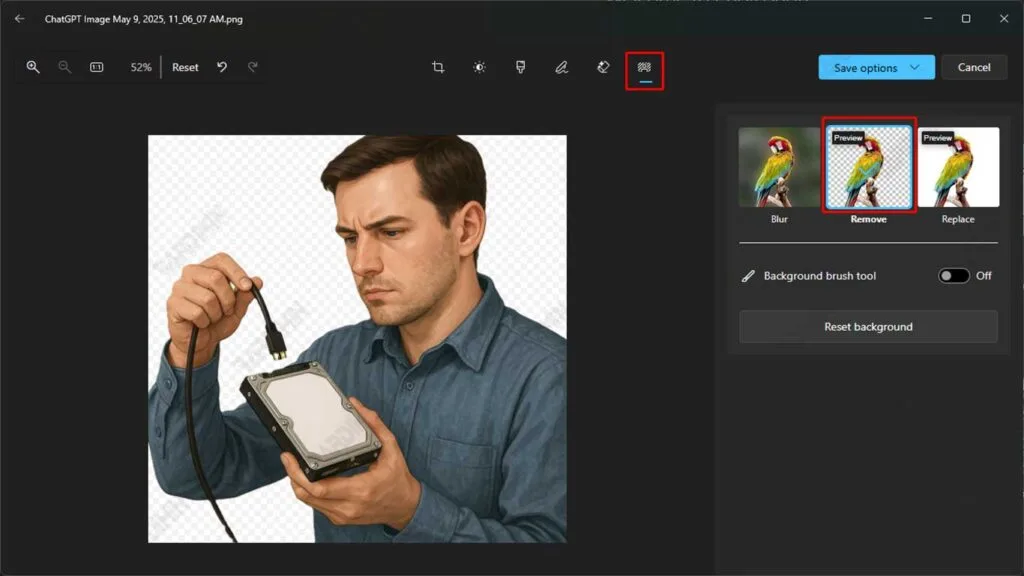Open the 52% zoom level value

pyautogui.click(x=140, y=67)
